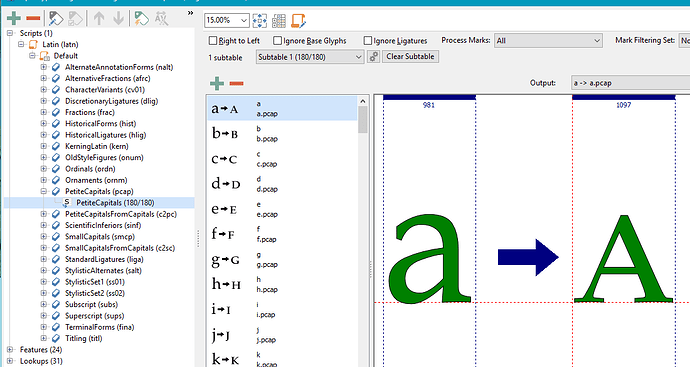Toggle the Ignore Base Glyphs checkbox
Viewport: 690px width, 367px height.
tap(277, 40)
